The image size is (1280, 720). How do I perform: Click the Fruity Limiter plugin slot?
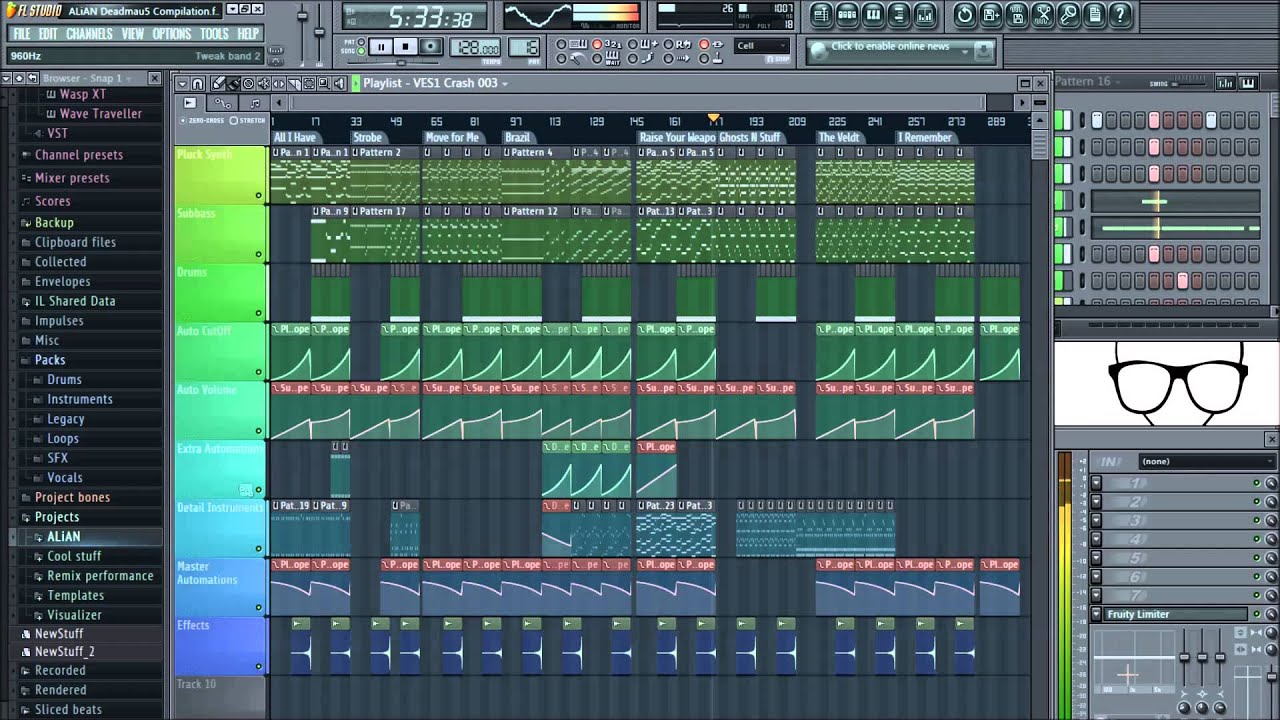tap(1175, 614)
